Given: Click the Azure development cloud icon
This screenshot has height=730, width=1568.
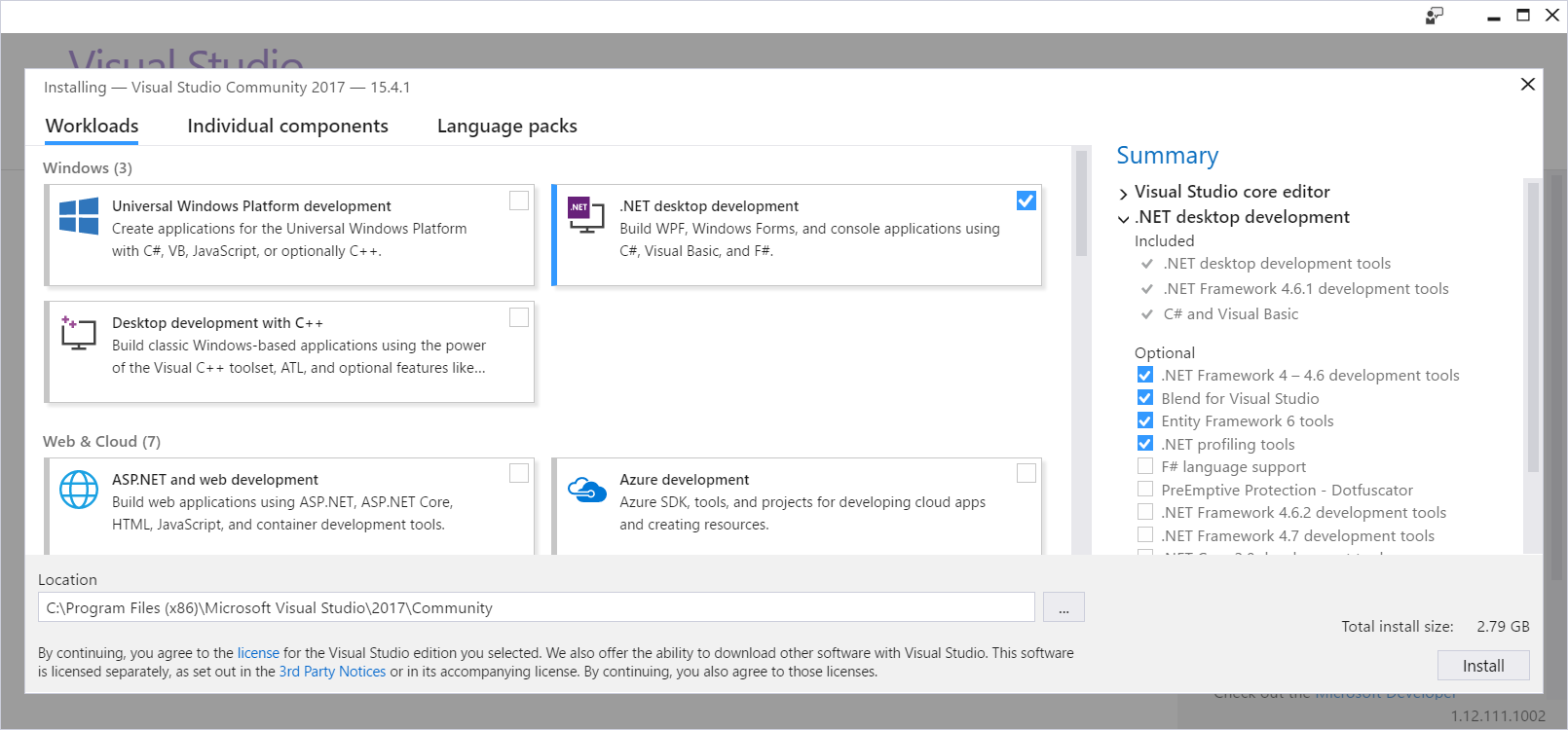Looking at the screenshot, I should (x=587, y=490).
